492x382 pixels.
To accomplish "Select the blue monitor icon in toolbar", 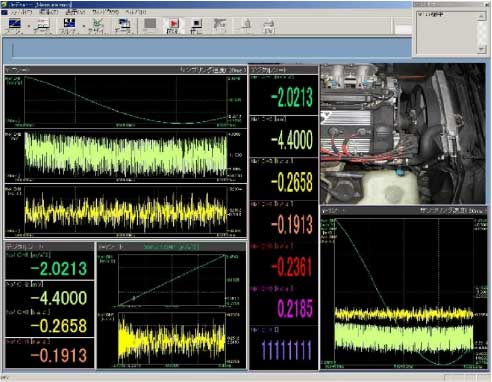I will coord(14,24).
